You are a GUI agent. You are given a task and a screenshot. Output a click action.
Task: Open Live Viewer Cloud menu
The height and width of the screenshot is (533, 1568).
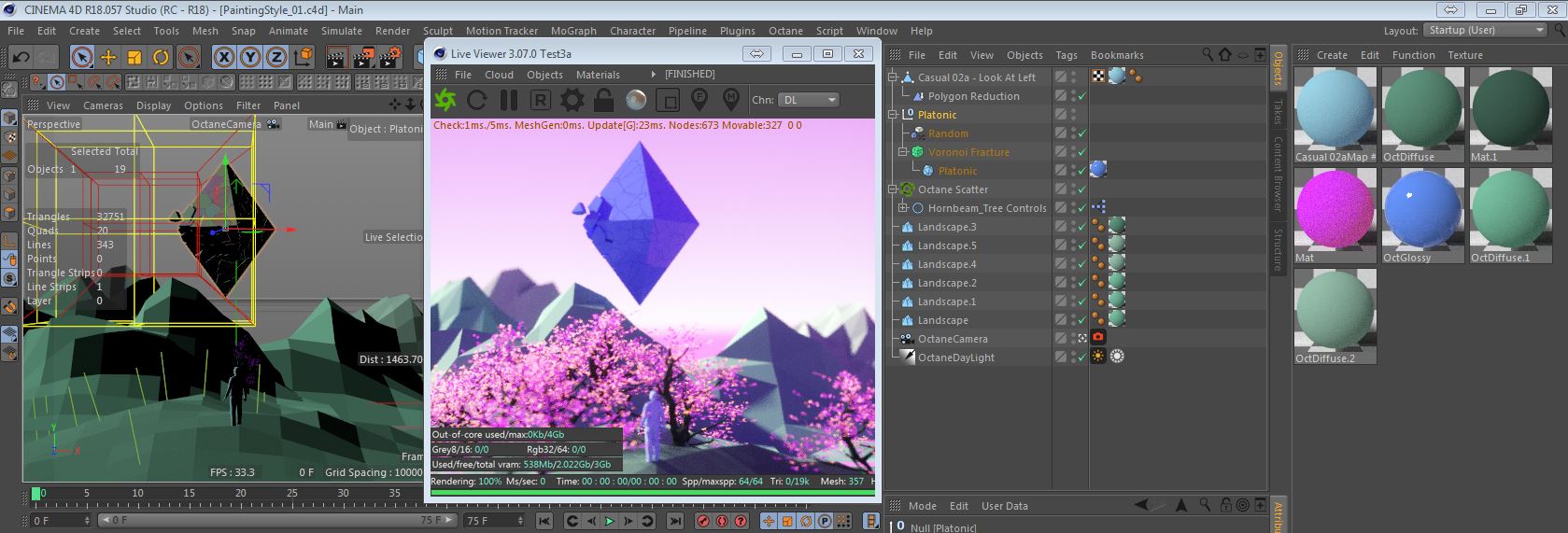[499, 75]
